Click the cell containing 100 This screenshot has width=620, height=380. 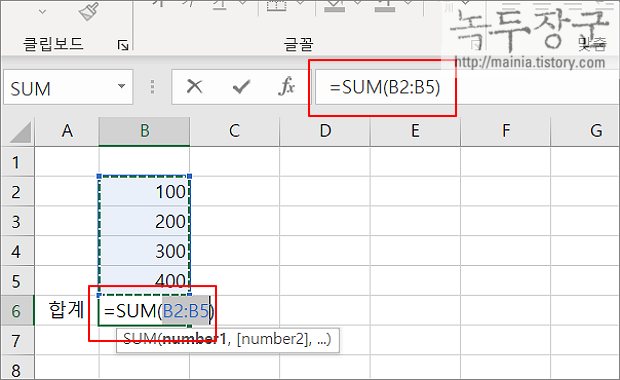(144, 191)
